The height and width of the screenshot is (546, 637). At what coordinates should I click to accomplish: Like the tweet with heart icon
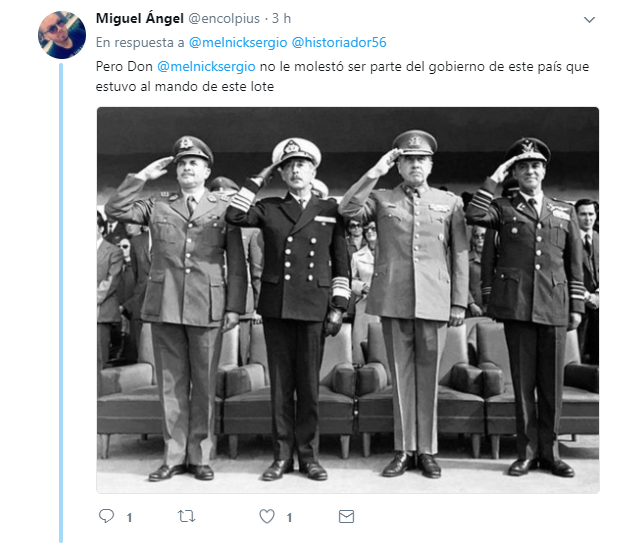(x=267, y=516)
